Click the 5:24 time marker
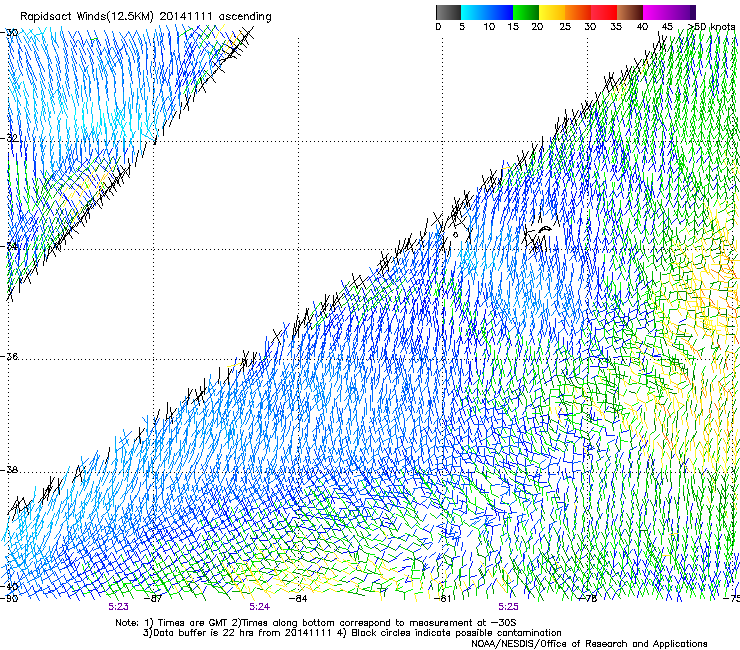 point(260,607)
